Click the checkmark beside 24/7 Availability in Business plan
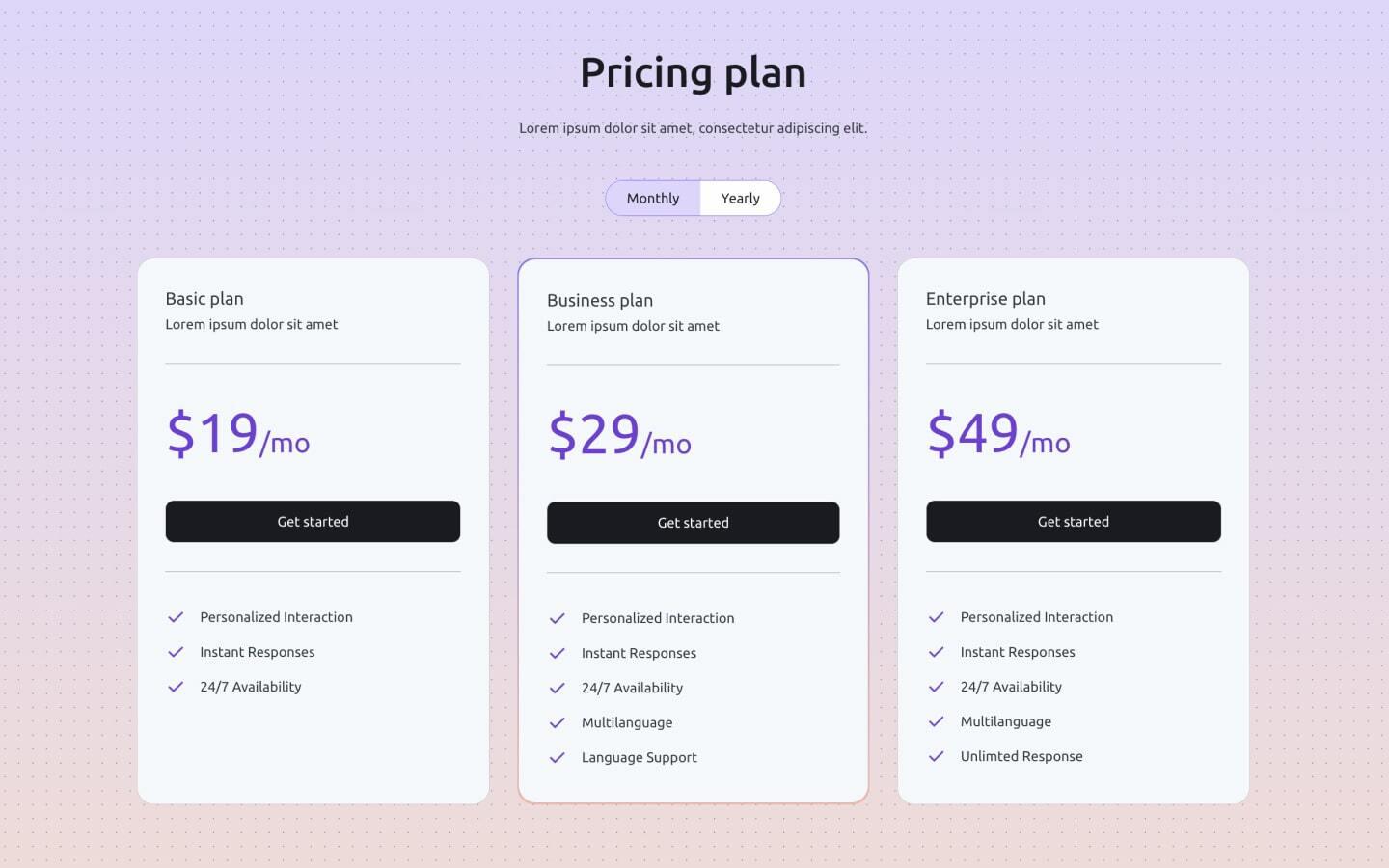 pyautogui.click(x=558, y=688)
